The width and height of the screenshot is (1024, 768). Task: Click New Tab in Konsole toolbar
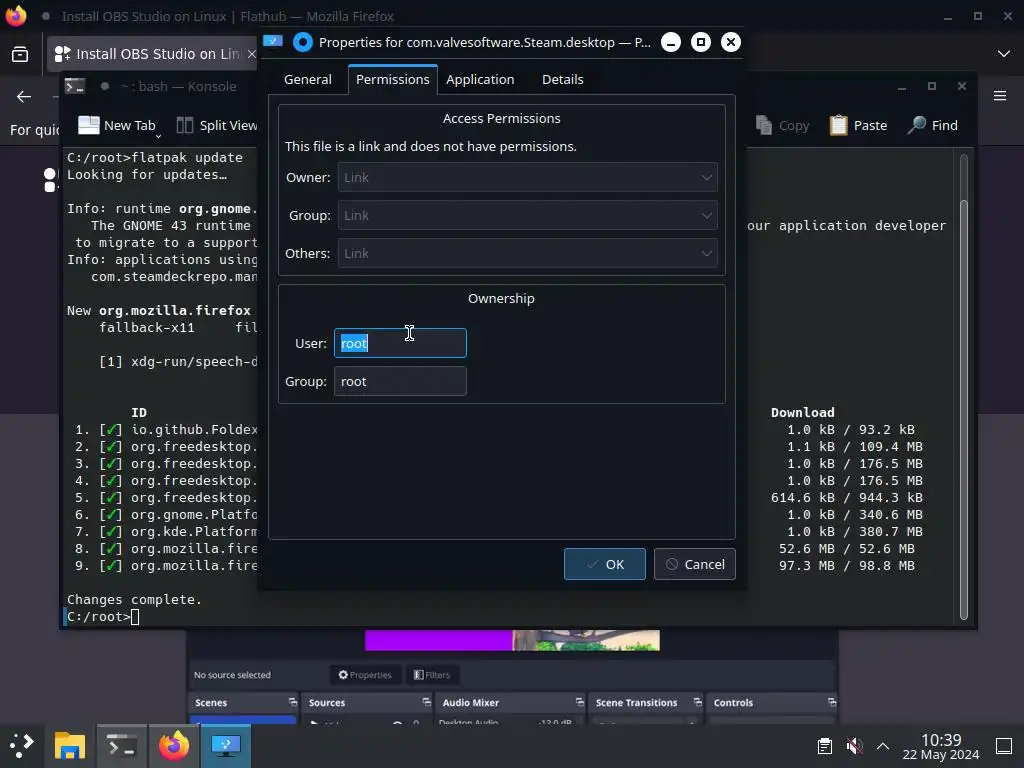pyautogui.click(x=117, y=125)
